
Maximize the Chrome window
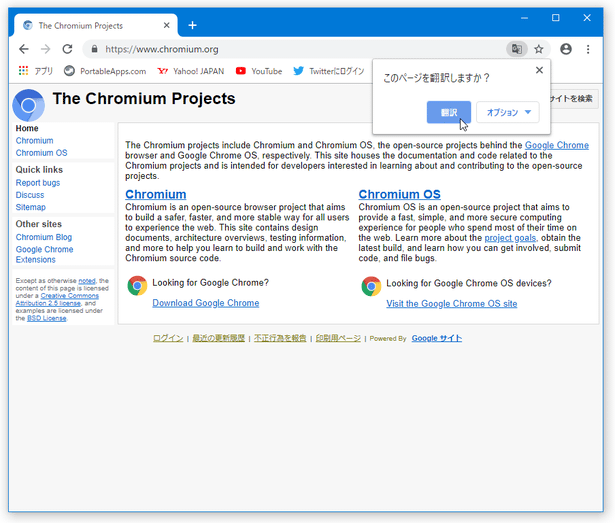(555, 18)
